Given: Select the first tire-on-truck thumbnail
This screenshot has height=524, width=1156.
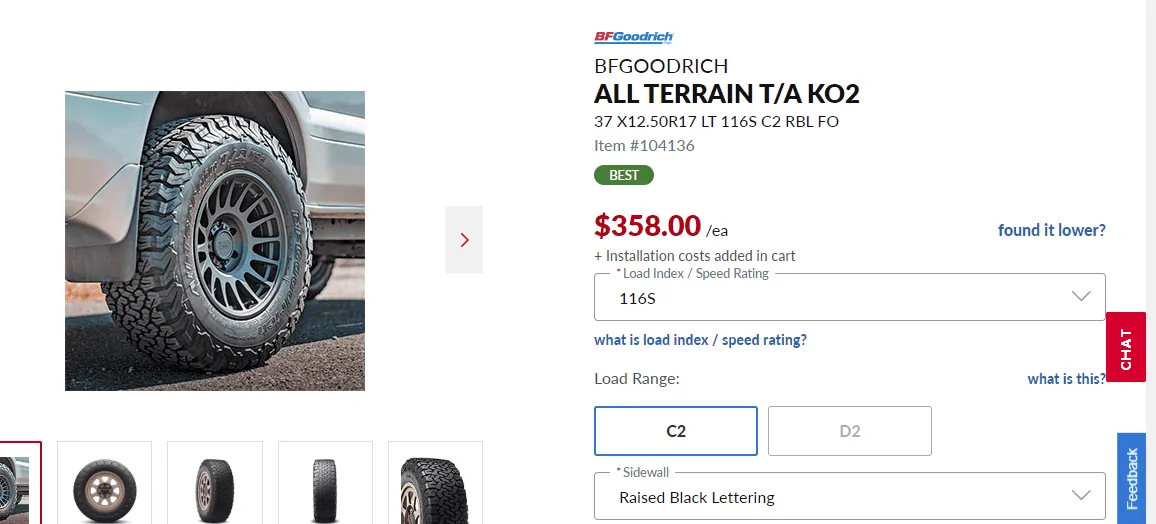Looking at the screenshot, I should click(x=19, y=484).
